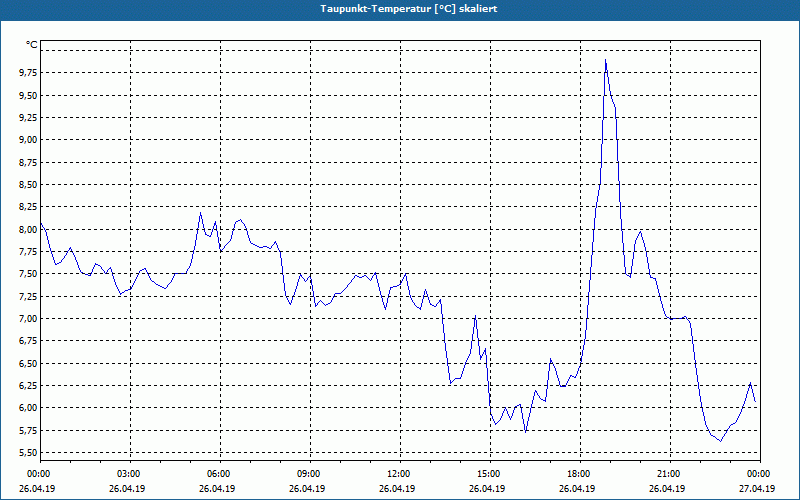Click the 9,50 y-axis label
This screenshot has width=800, height=500.
point(28,95)
